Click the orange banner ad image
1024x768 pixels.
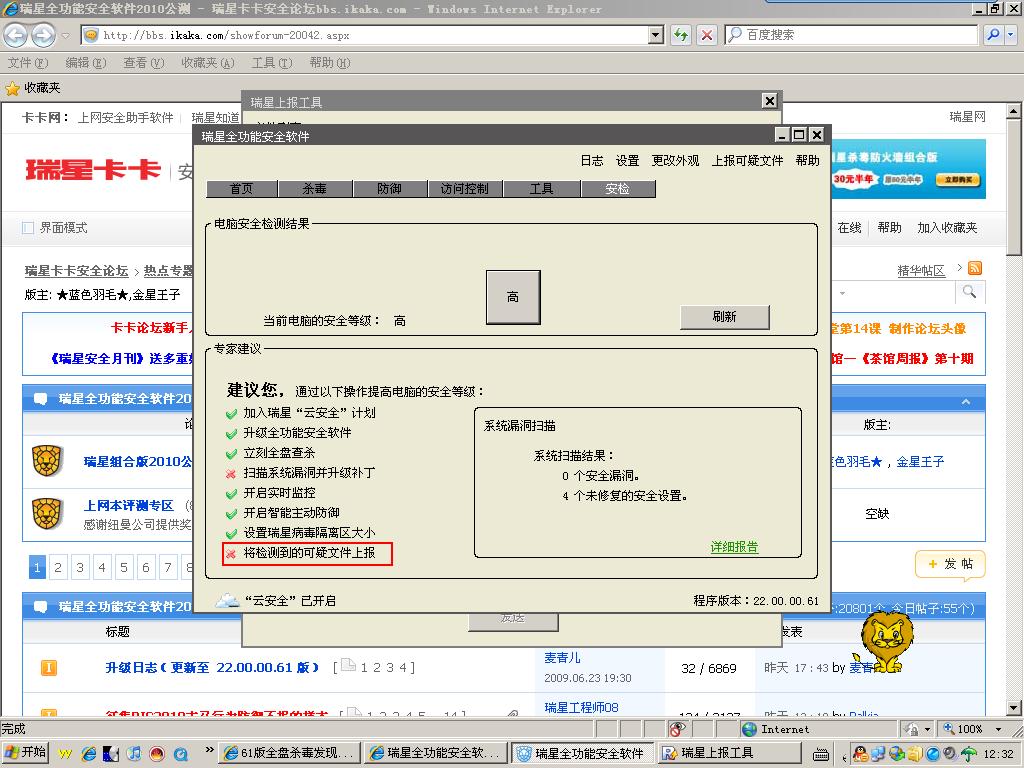(909, 169)
